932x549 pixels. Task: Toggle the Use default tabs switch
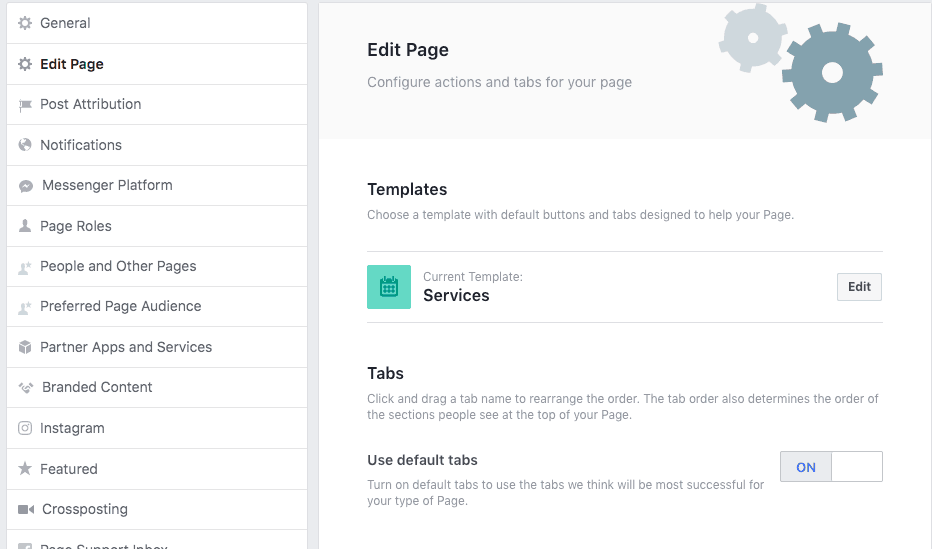coord(831,466)
